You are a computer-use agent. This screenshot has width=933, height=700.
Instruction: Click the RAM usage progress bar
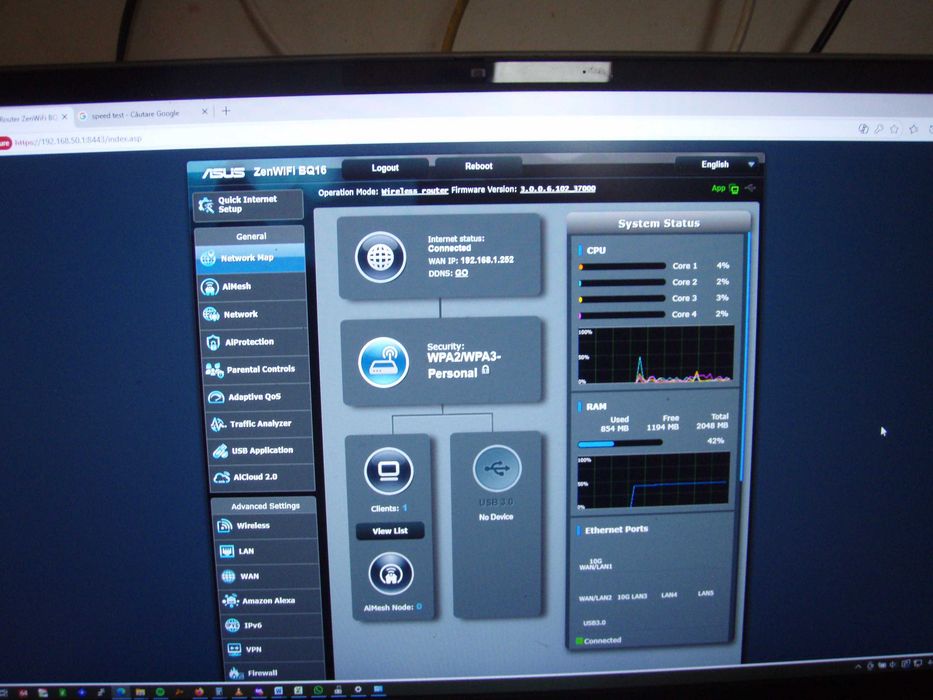pyautogui.click(x=619, y=443)
